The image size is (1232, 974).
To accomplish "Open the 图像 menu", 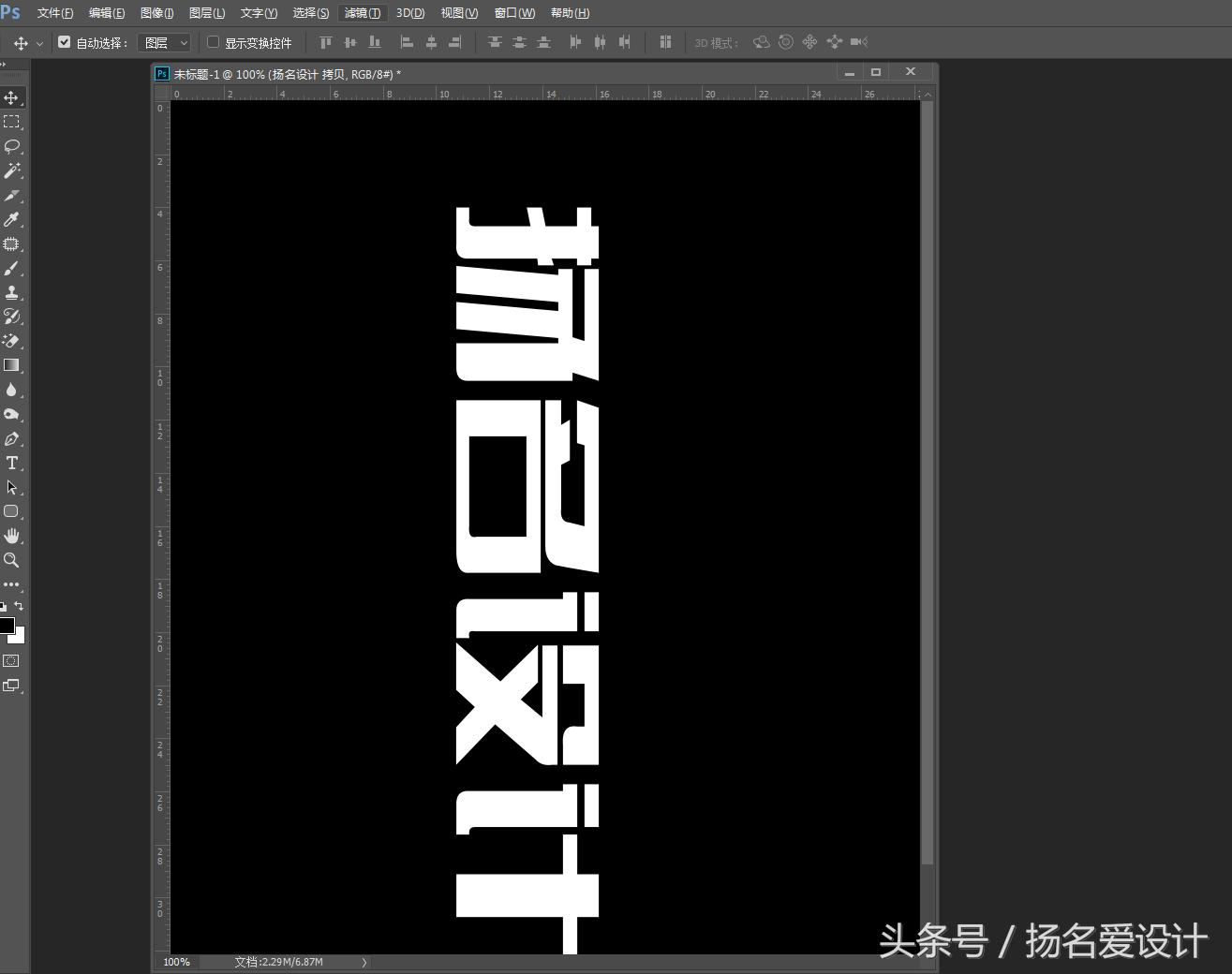I will coord(156,12).
